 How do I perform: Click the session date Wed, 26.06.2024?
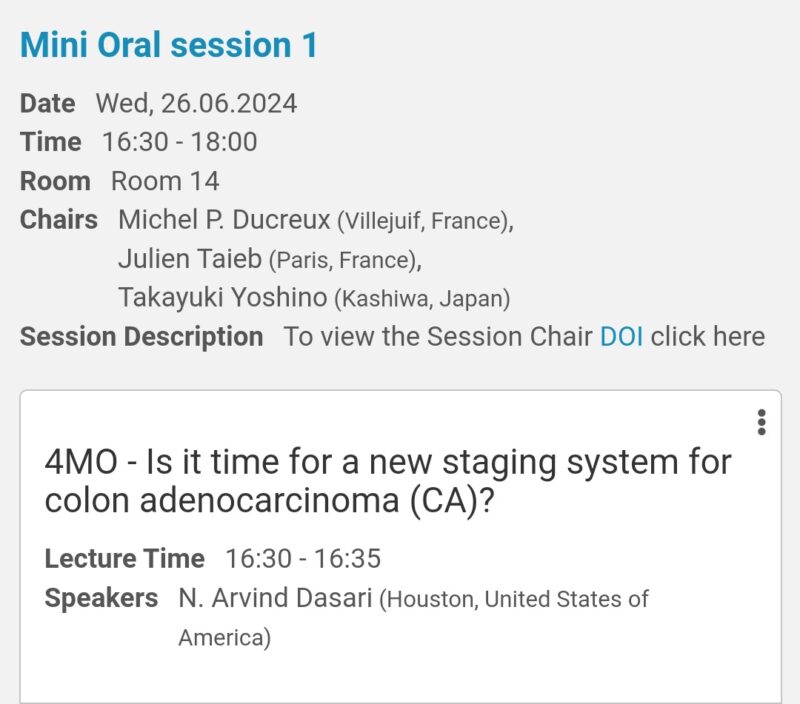click(x=196, y=104)
